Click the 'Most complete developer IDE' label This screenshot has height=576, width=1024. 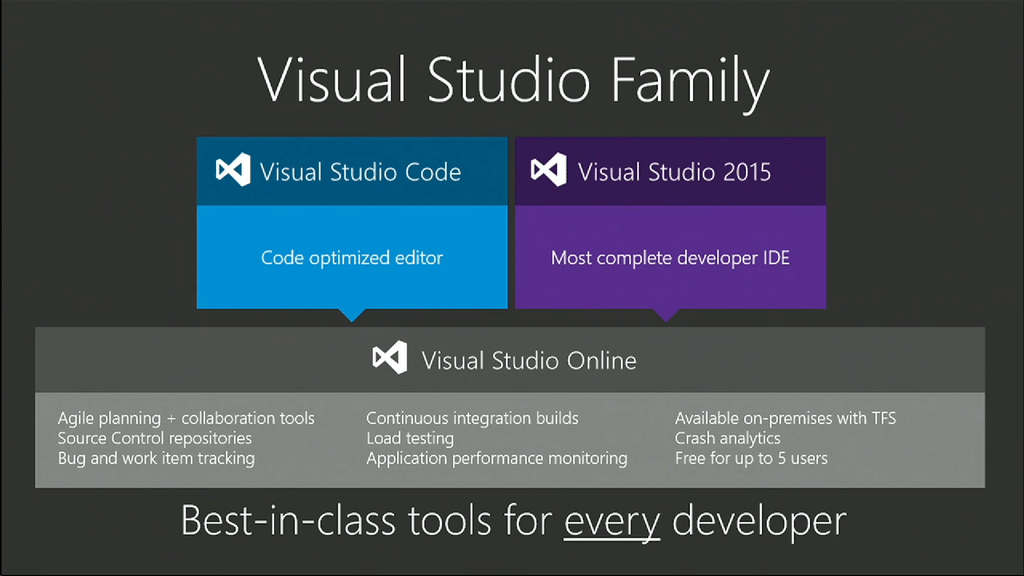point(670,257)
